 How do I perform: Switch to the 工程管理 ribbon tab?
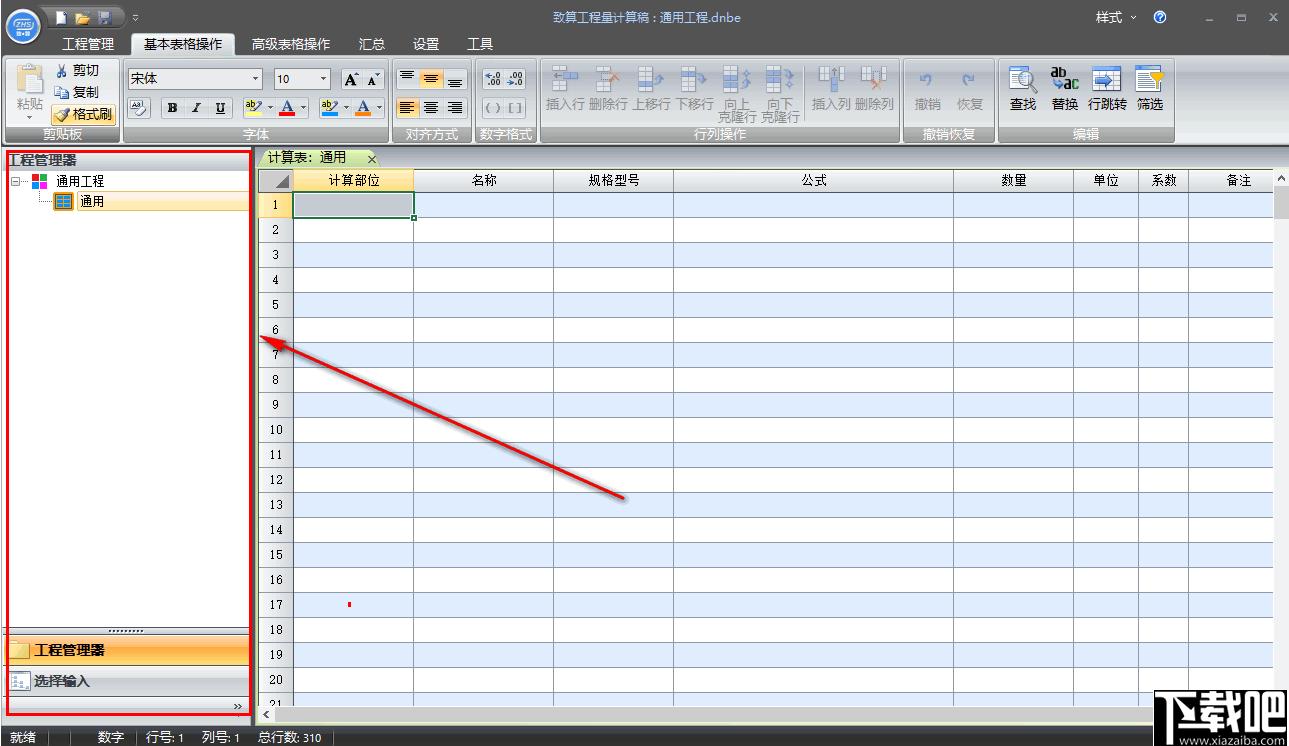pyautogui.click(x=88, y=44)
